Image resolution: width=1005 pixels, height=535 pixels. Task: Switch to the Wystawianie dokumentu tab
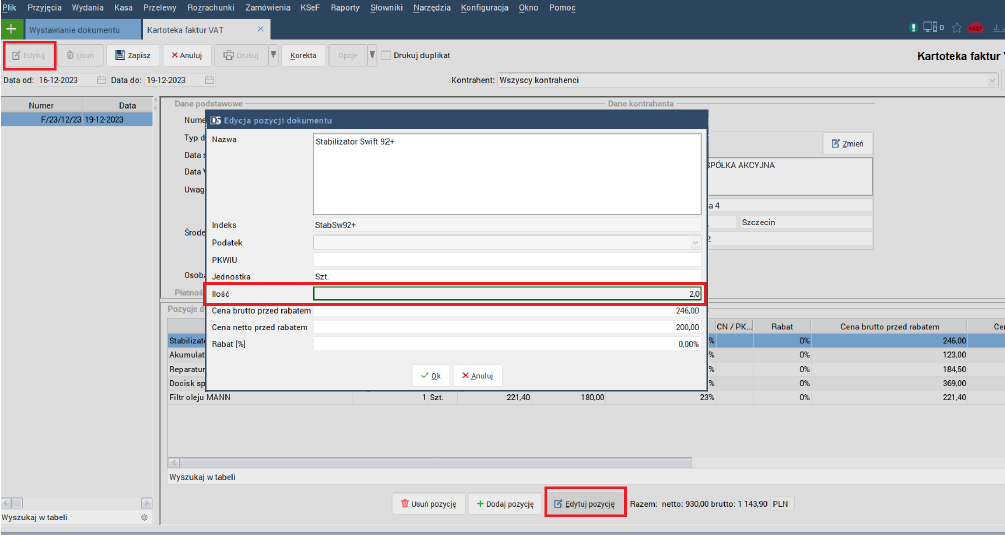[x=80, y=30]
